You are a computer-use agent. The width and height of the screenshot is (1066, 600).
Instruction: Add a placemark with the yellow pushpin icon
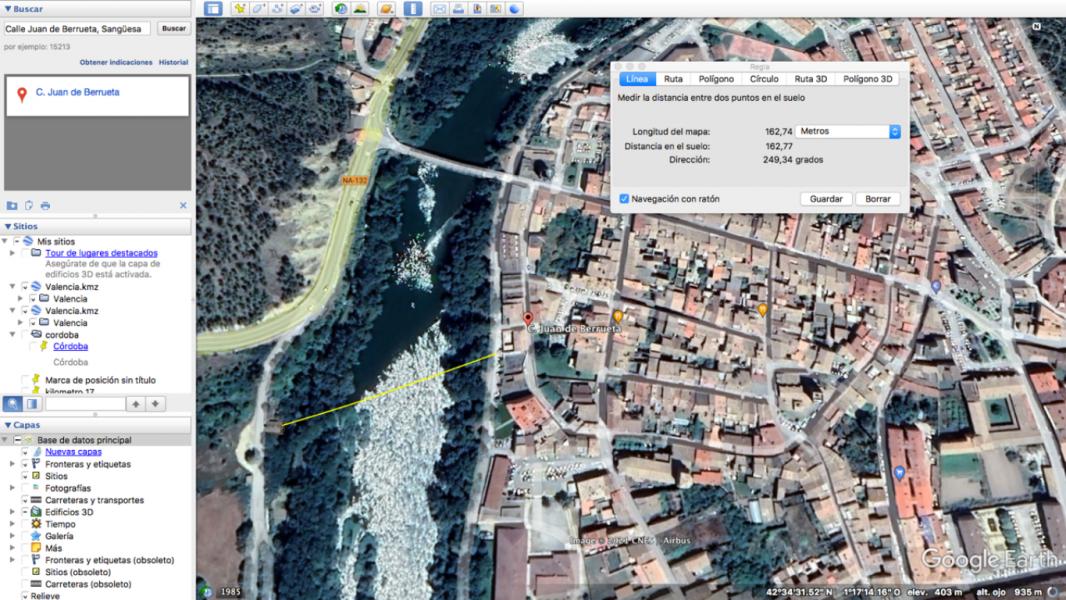(x=240, y=8)
